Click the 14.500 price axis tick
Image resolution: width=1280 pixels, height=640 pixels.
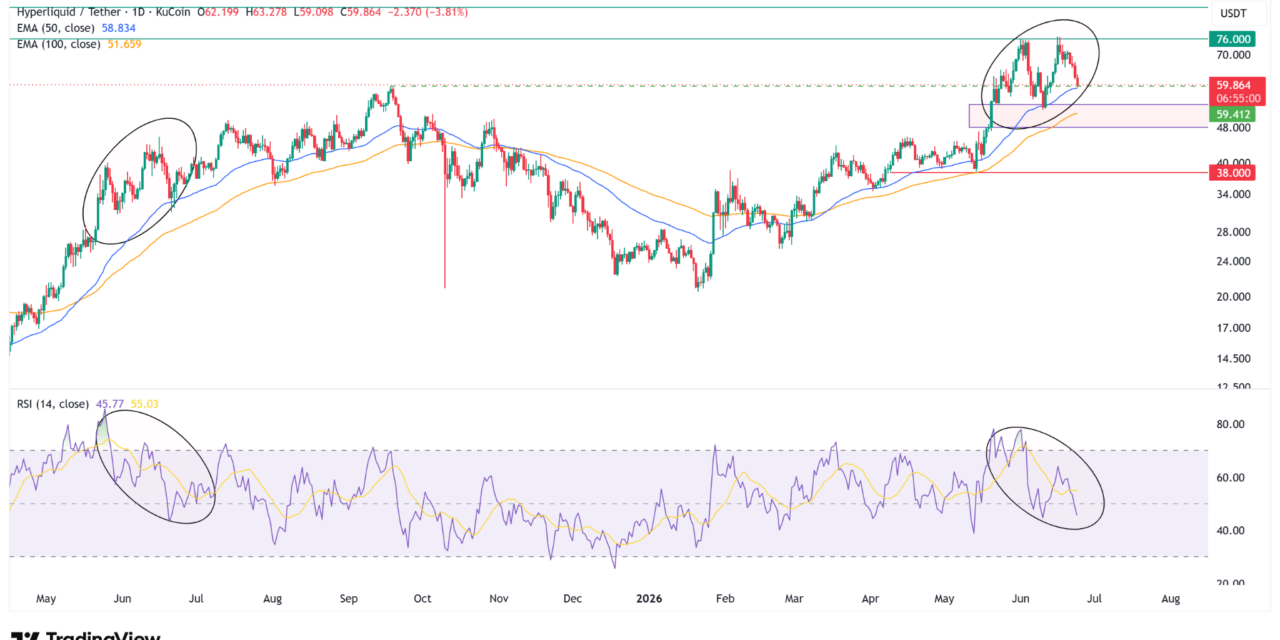[1233, 358]
